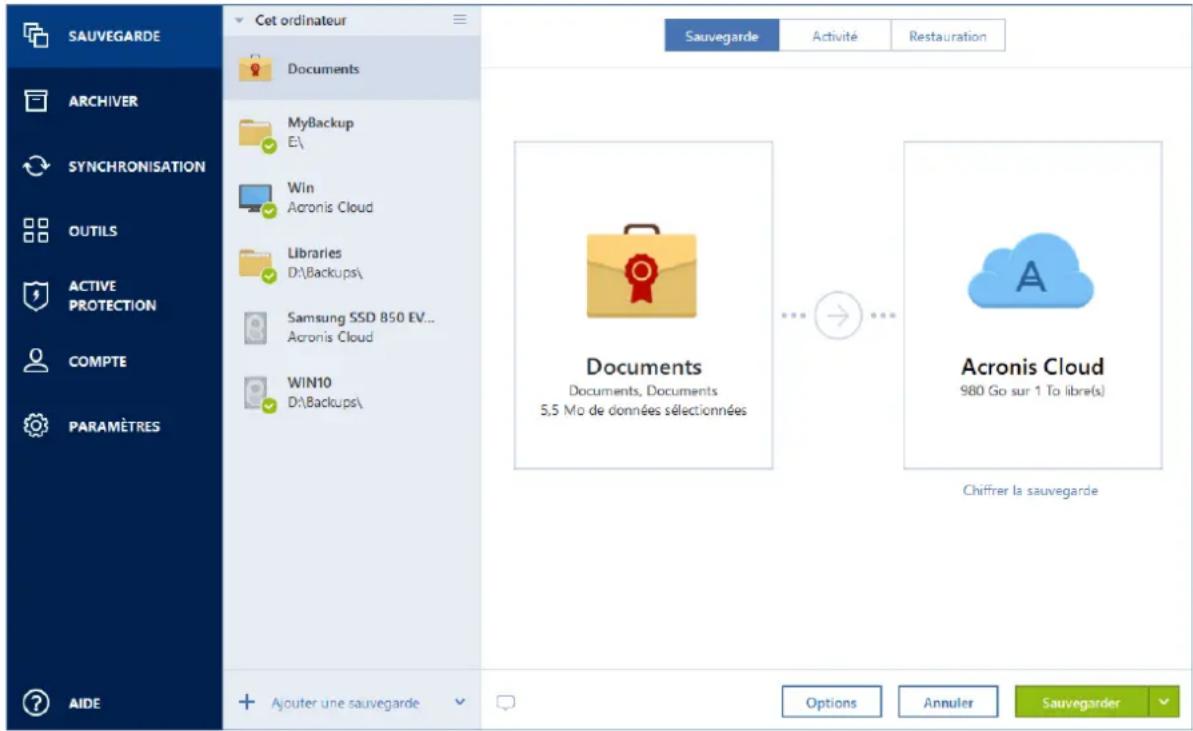Select the Documents source card title

coord(644,367)
